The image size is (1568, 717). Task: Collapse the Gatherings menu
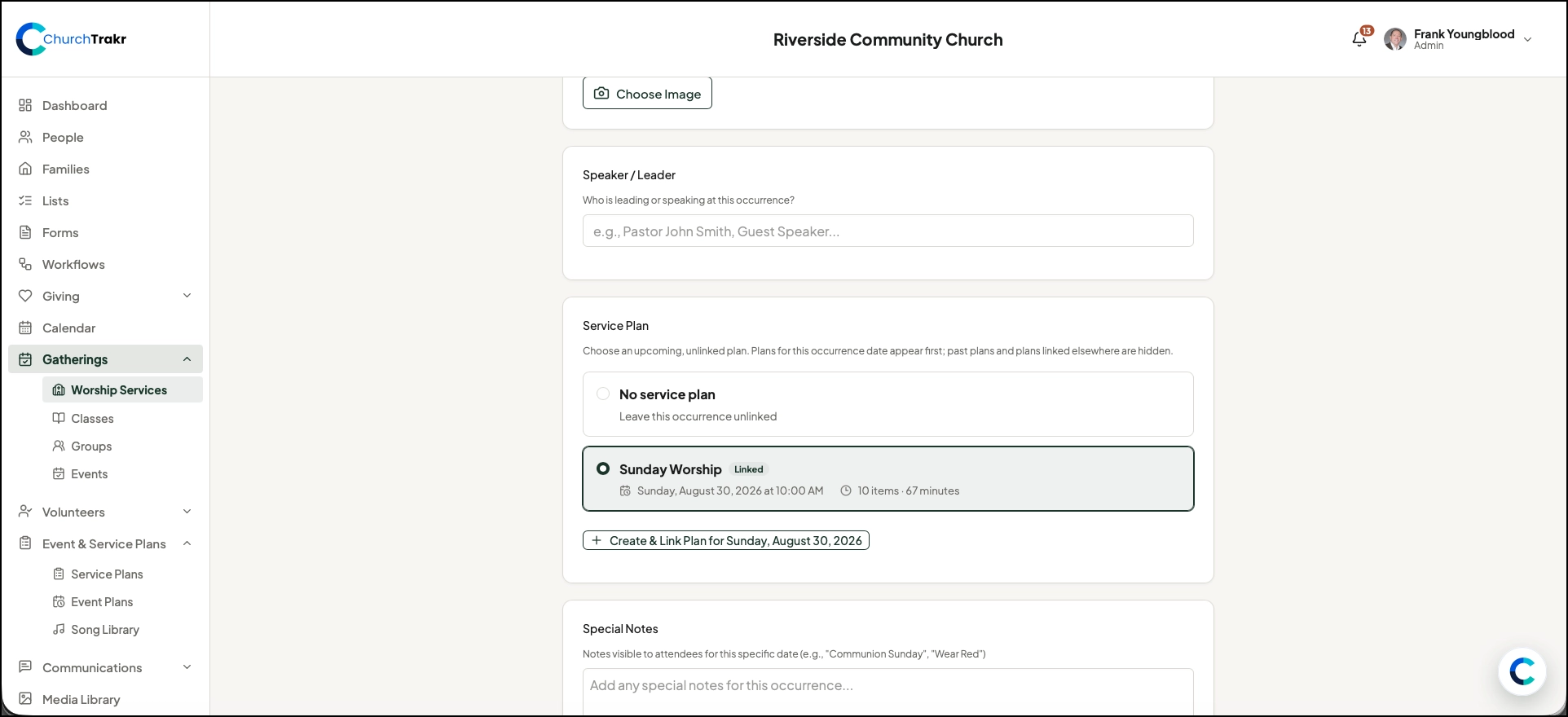click(187, 359)
